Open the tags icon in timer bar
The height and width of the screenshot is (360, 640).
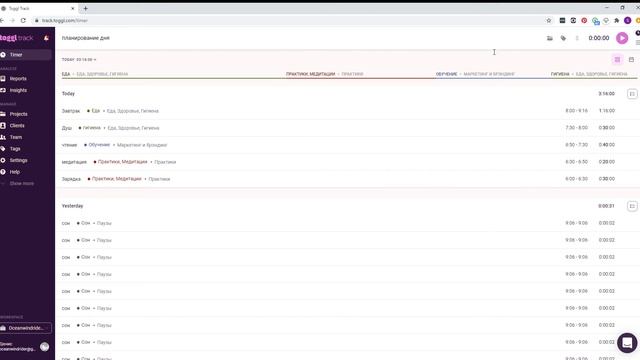[x=563, y=38]
